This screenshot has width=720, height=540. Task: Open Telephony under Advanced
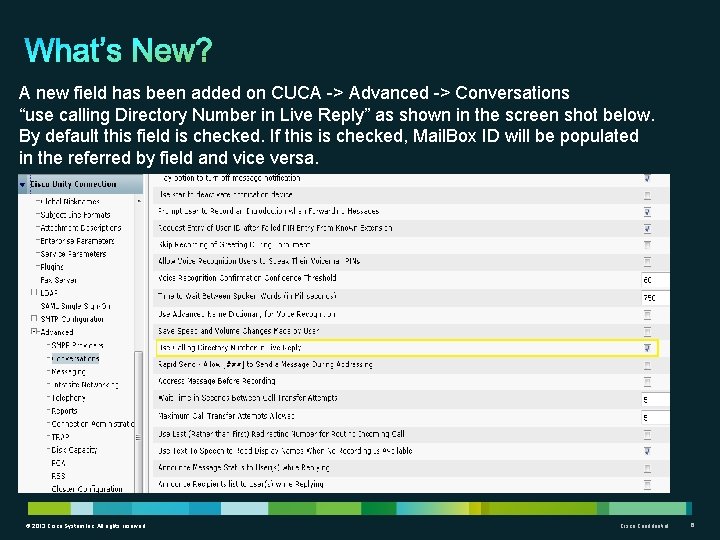pos(68,398)
